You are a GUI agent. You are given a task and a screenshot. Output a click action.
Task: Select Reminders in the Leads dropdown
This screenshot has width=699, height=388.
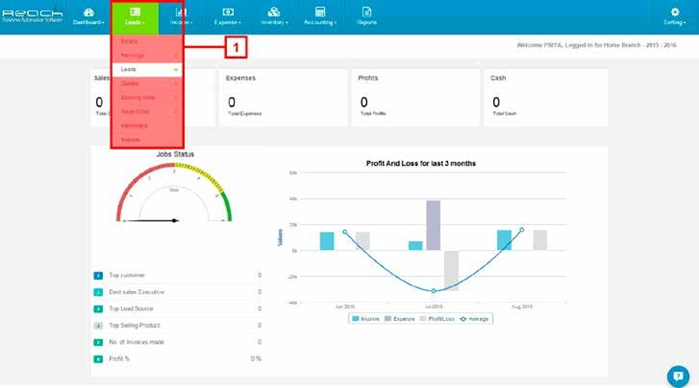[134, 126]
